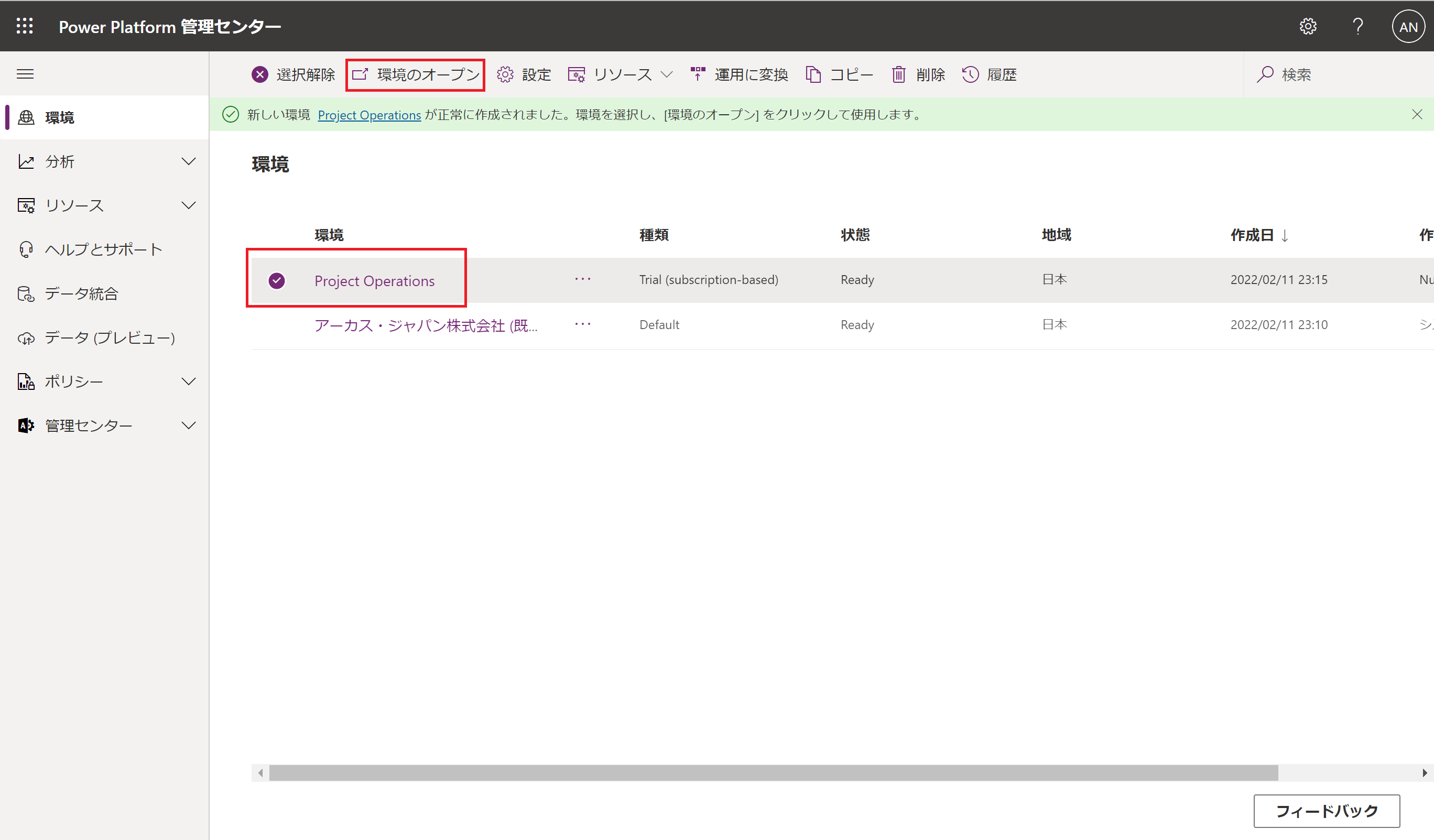Open データ (プレビュー) in the sidebar
The width and height of the screenshot is (1434, 840).
point(105,337)
